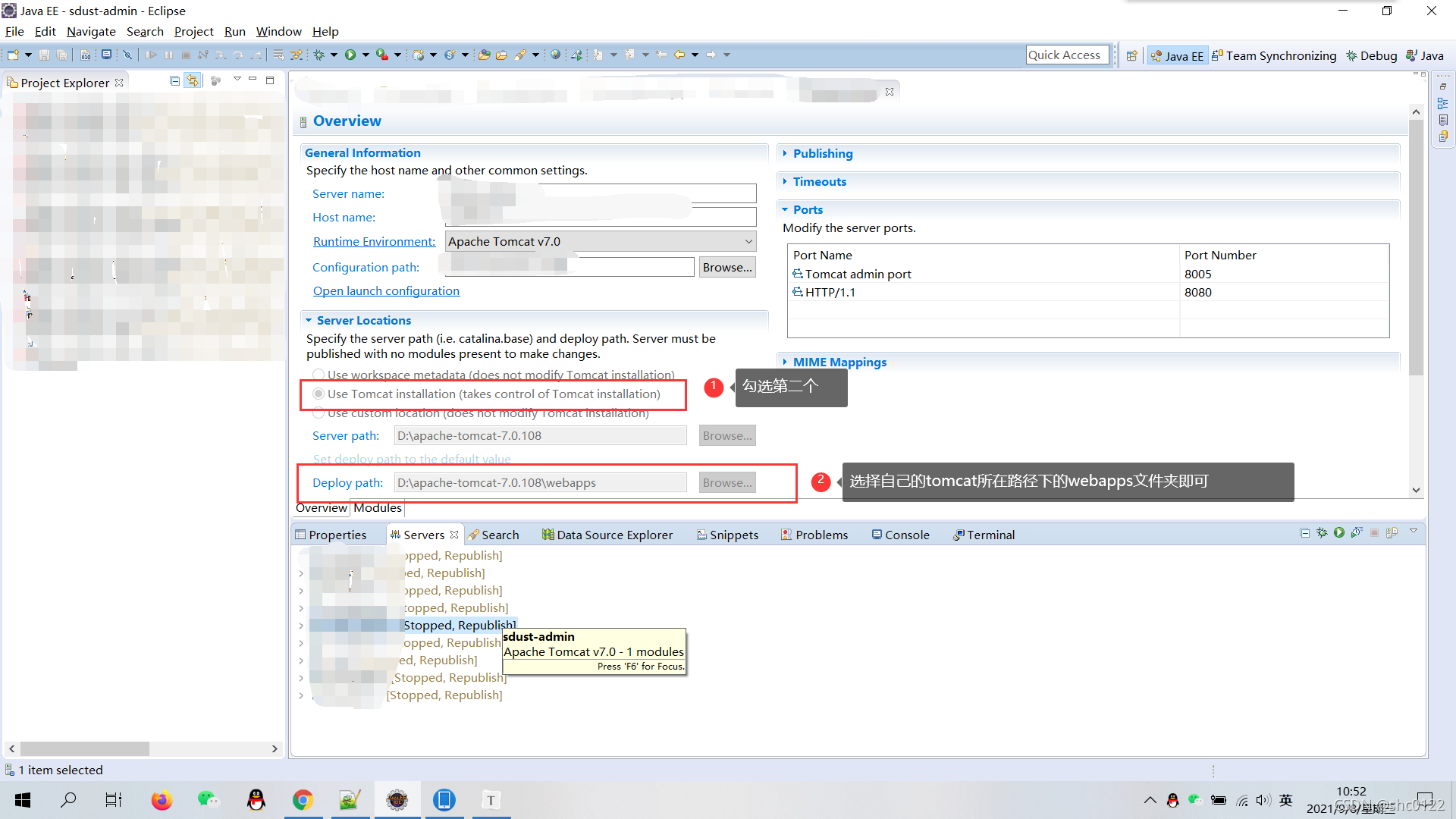Open the web browser globe icon

point(556,55)
